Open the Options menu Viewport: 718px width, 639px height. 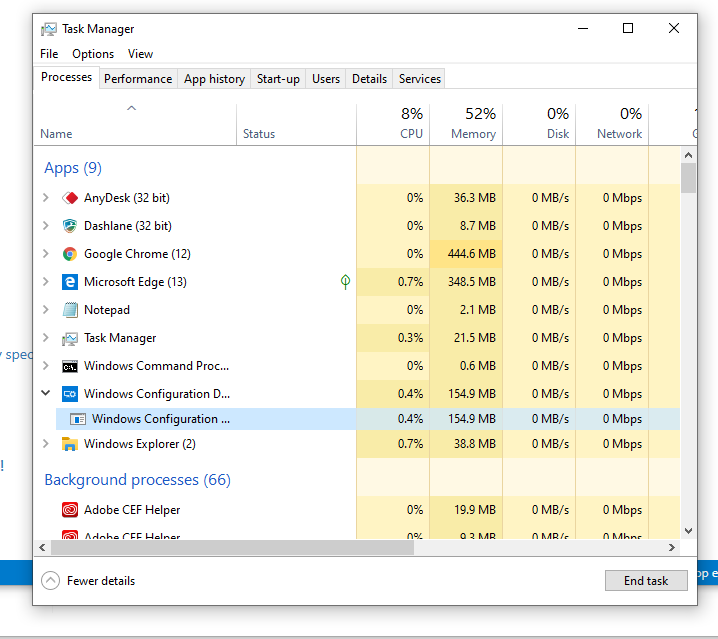tap(93, 54)
